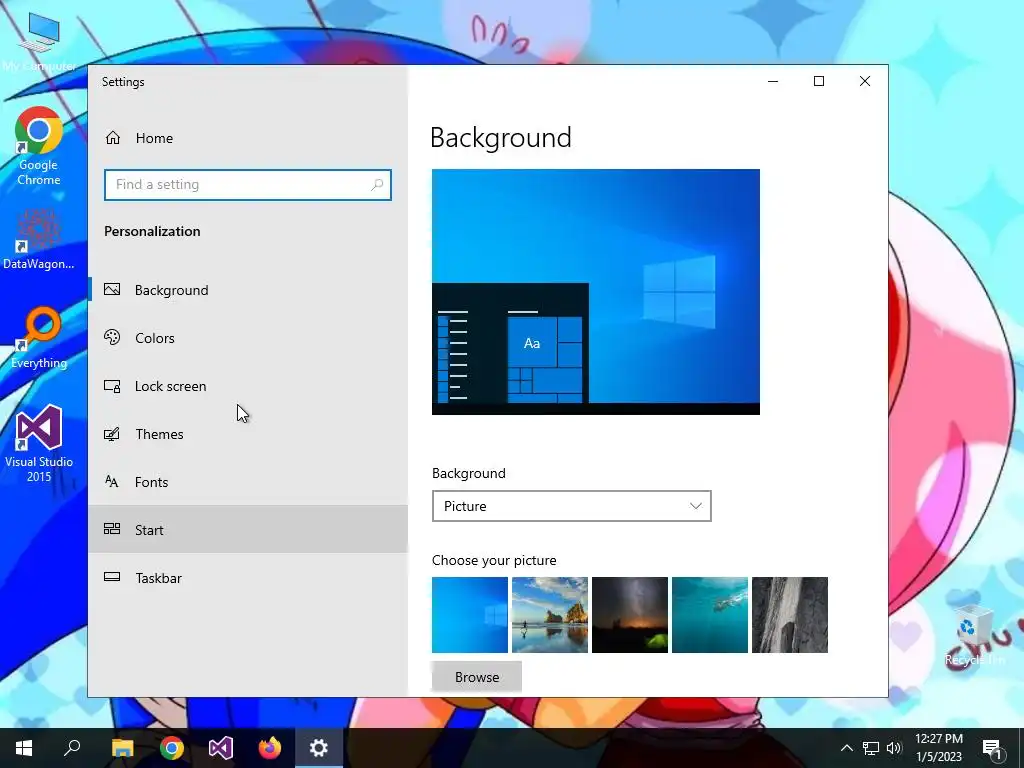Select the Recycle Bin desktop icon
This screenshot has height=768, width=1024.
[974, 635]
